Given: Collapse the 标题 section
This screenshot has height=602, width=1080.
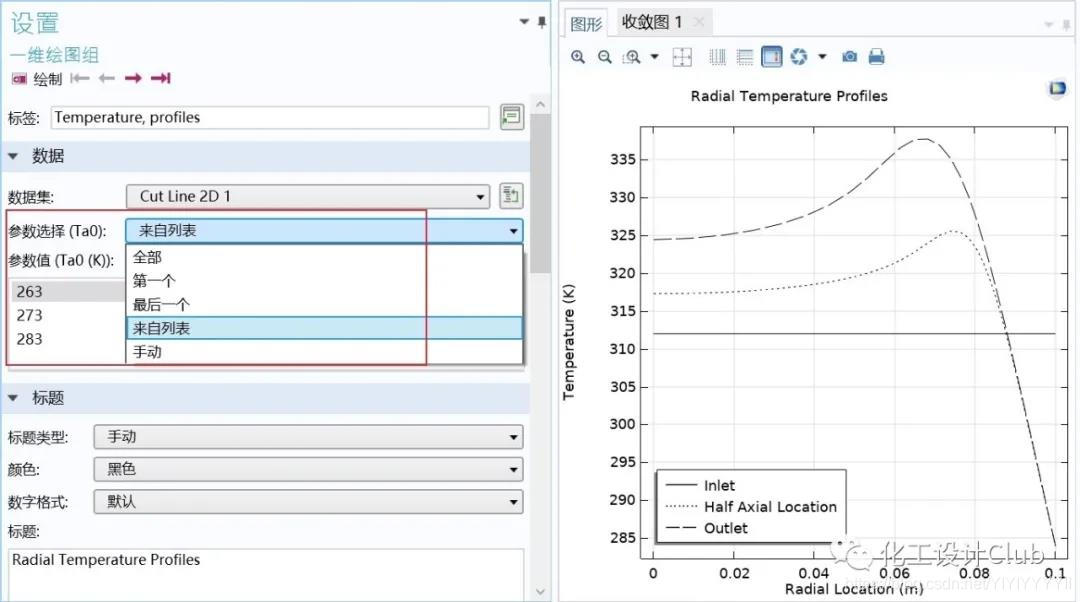Looking at the screenshot, I should pos(13,398).
